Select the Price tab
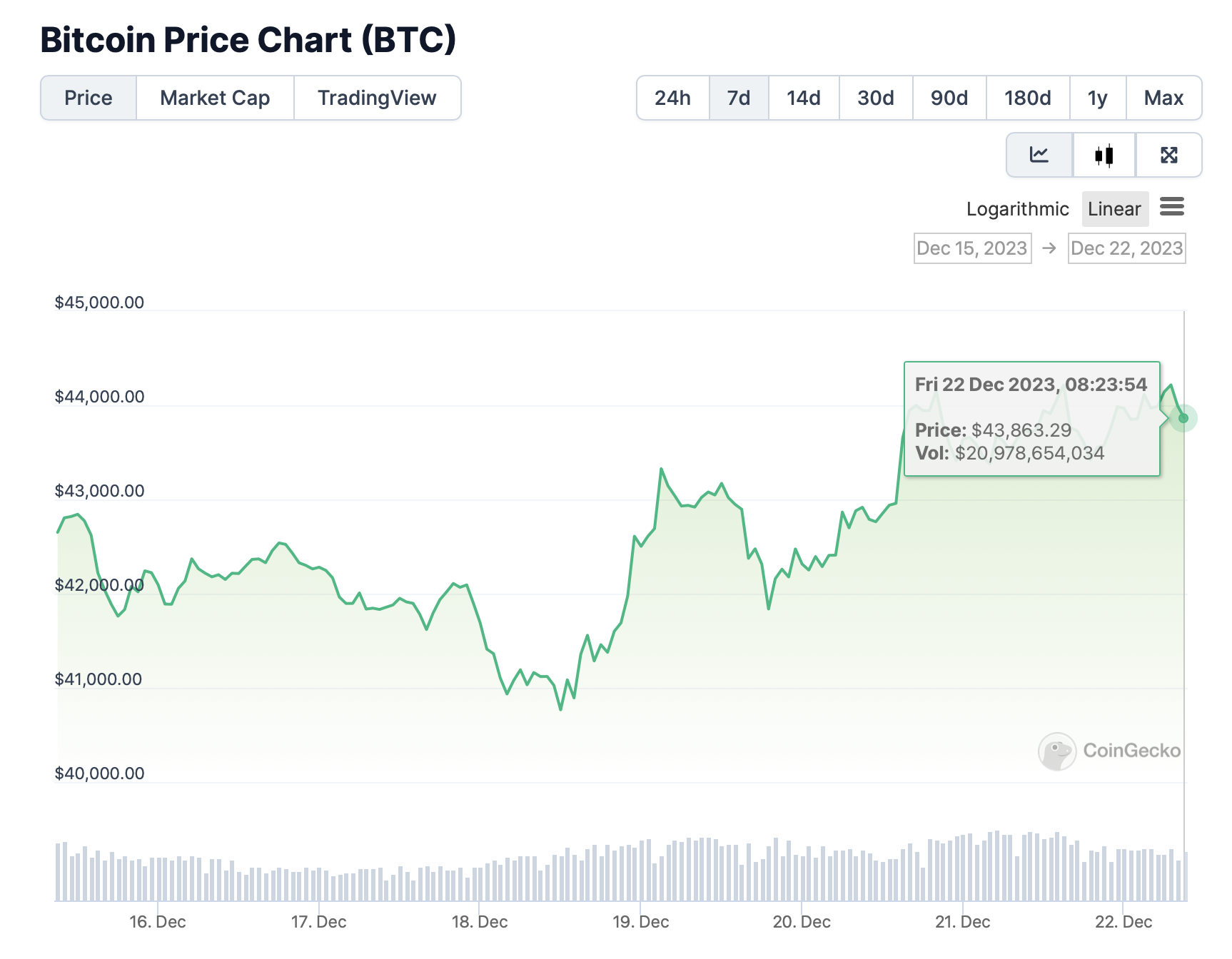1232x959 pixels. click(89, 98)
